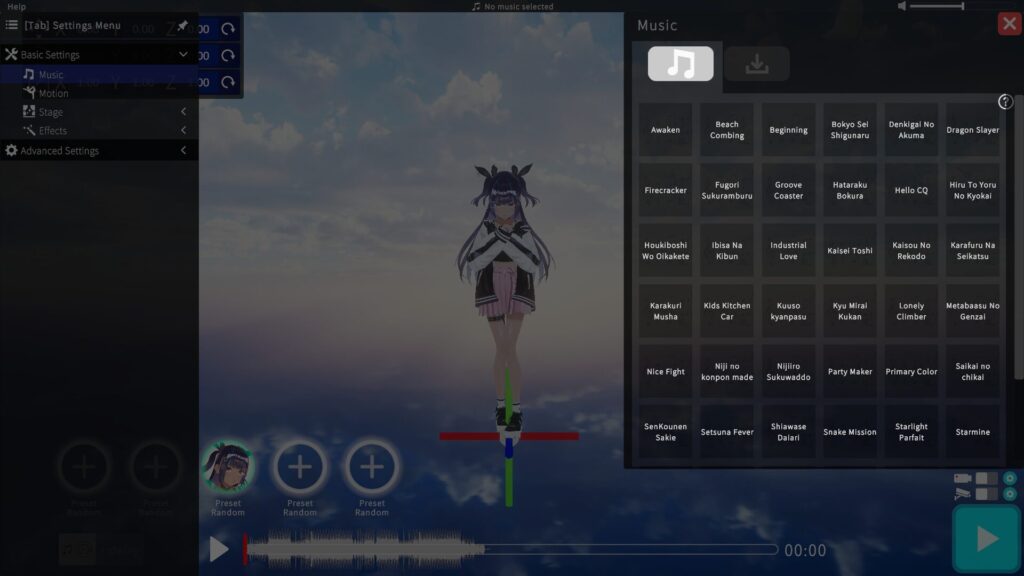The width and height of the screenshot is (1024, 576).
Task: Pick the Ibisa Na Kibun track
Action: (727, 250)
